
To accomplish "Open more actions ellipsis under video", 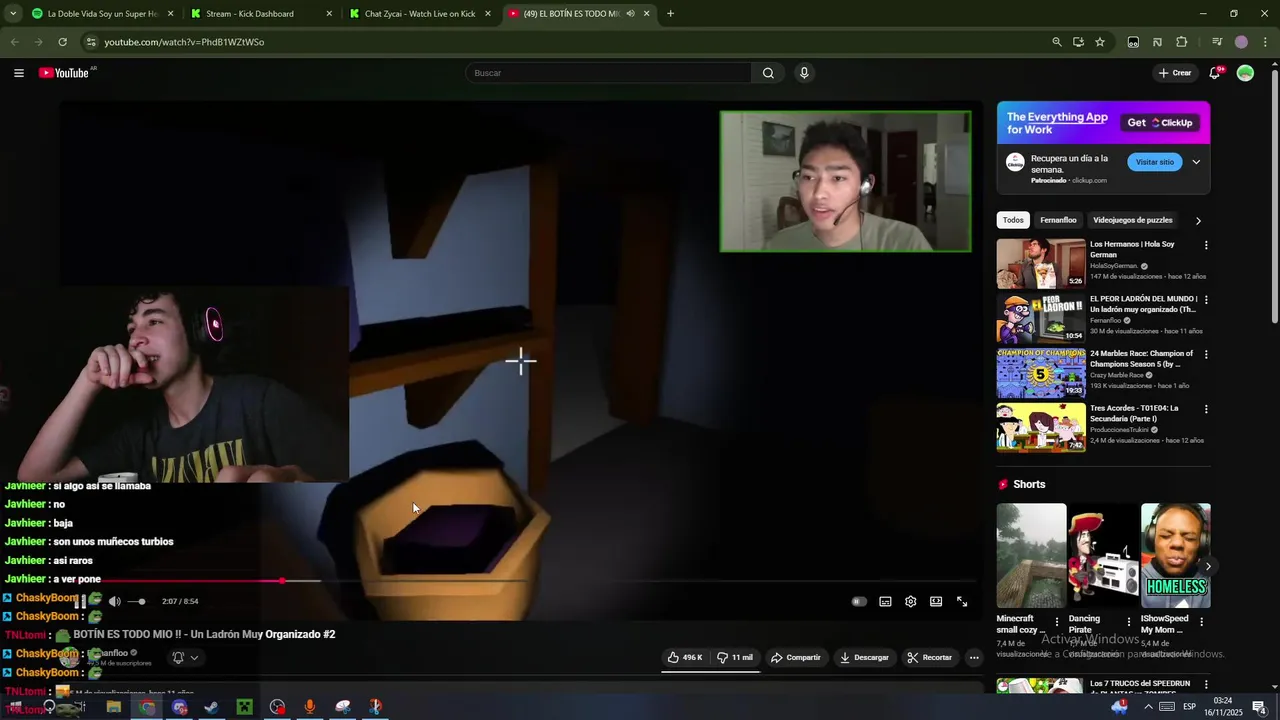I will tap(974, 657).
